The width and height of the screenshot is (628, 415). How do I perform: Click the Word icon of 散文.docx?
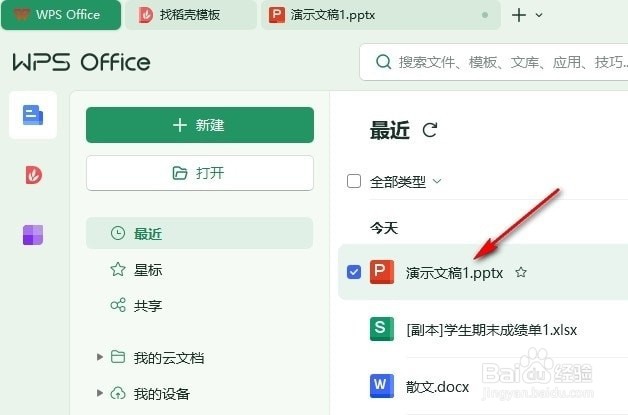point(382,386)
